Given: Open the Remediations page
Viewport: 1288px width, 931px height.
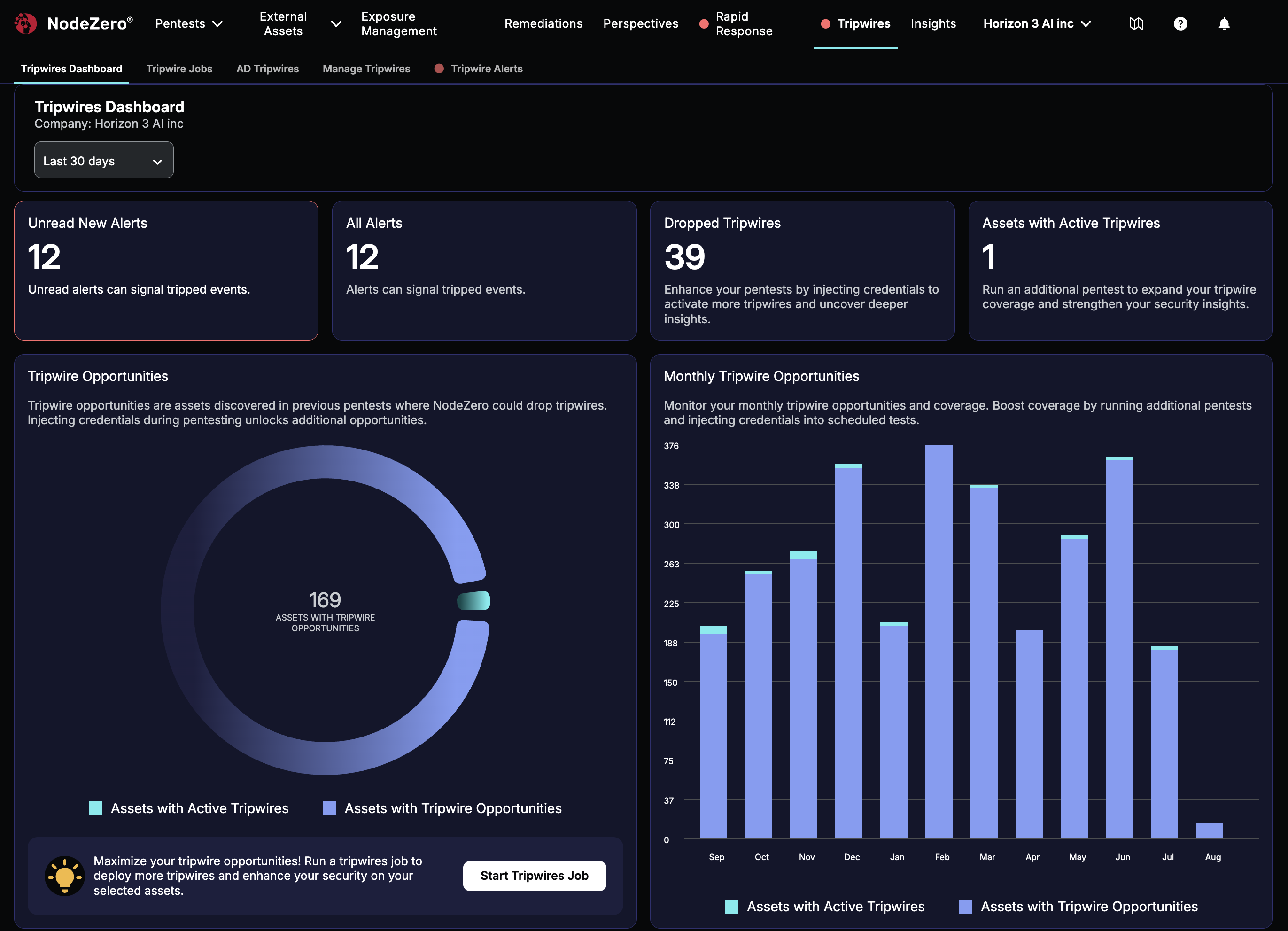Looking at the screenshot, I should click(x=543, y=23).
